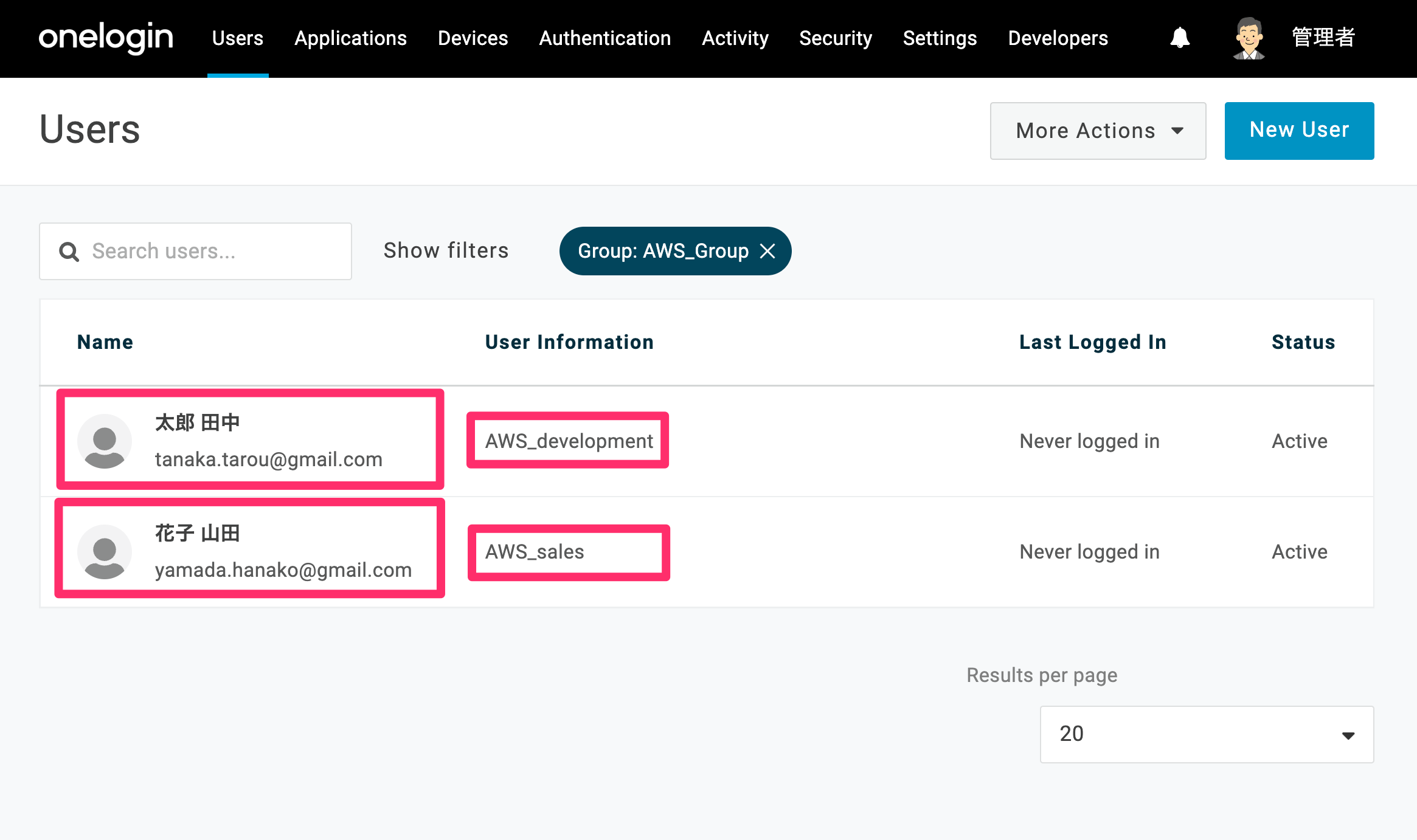The image size is (1417, 840).
Task: Expand the More Actions dropdown
Action: point(1098,131)
